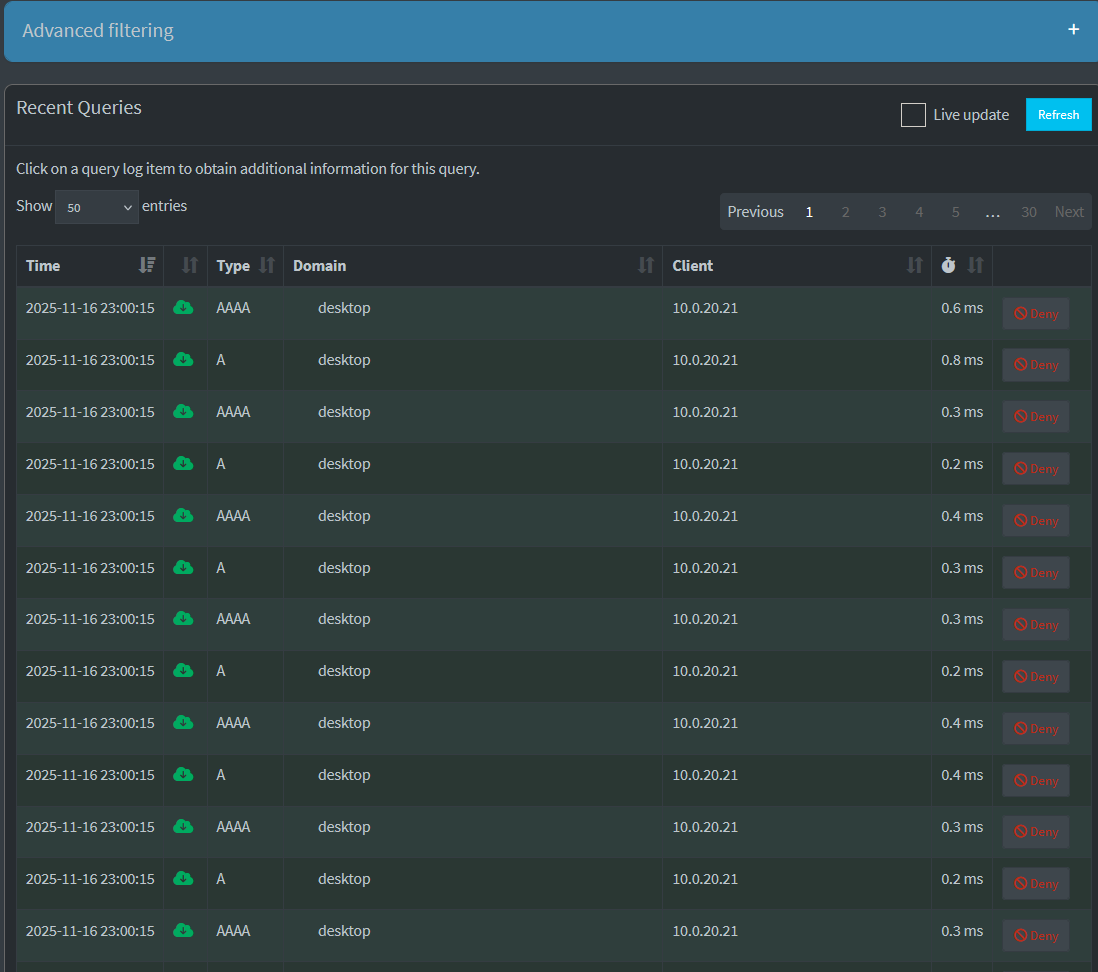The height and width of the screenshot is (972, 1098).
Task: Click the Domain column sort arrows
Action: [x=646, y=265]
